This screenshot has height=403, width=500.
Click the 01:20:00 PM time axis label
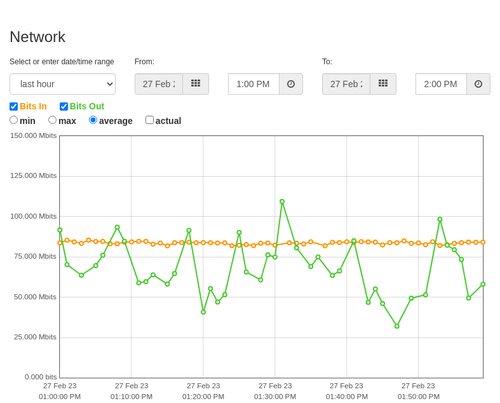(203, 397)
